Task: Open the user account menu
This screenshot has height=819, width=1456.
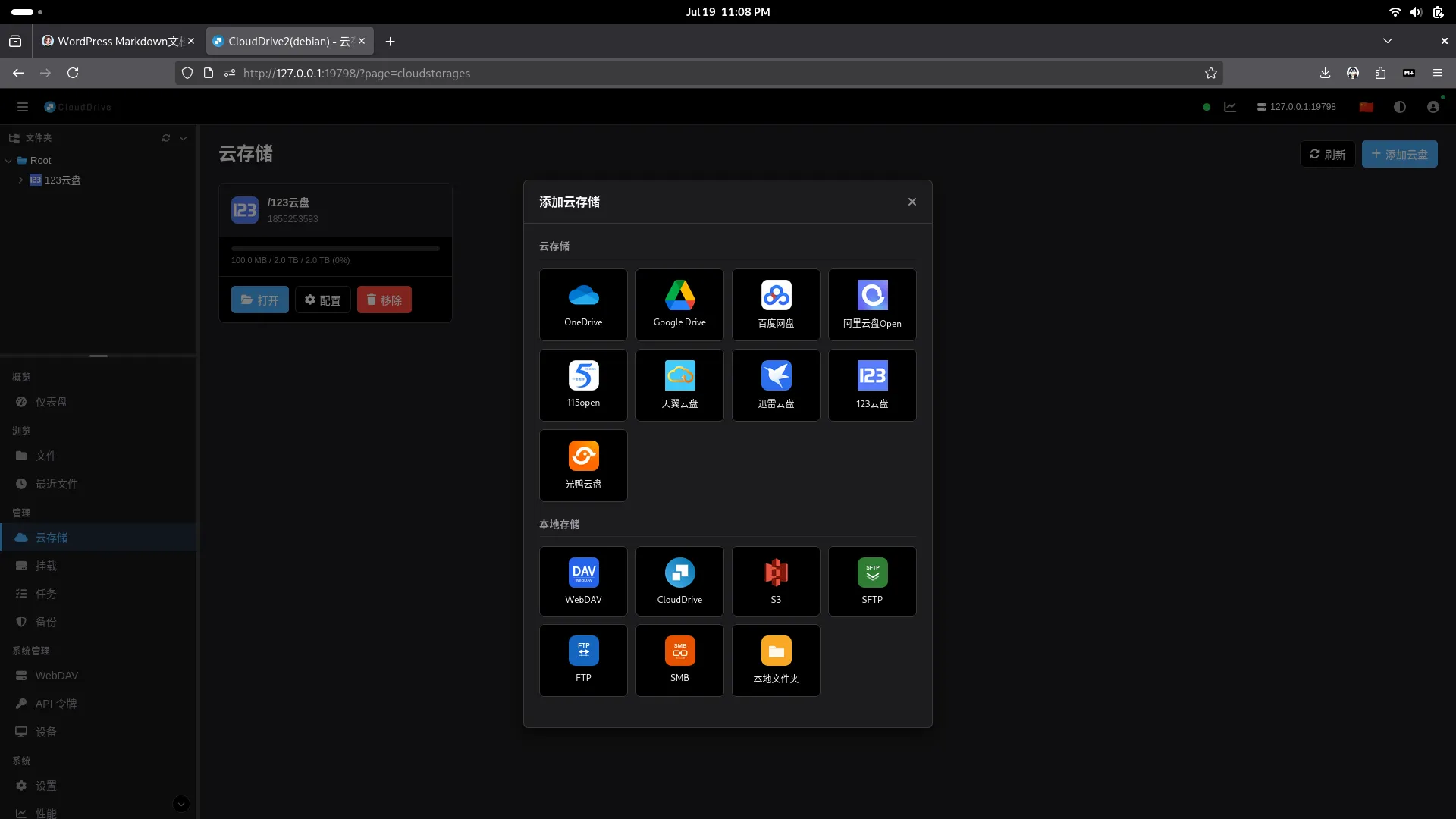Action: pos(1433,107)
